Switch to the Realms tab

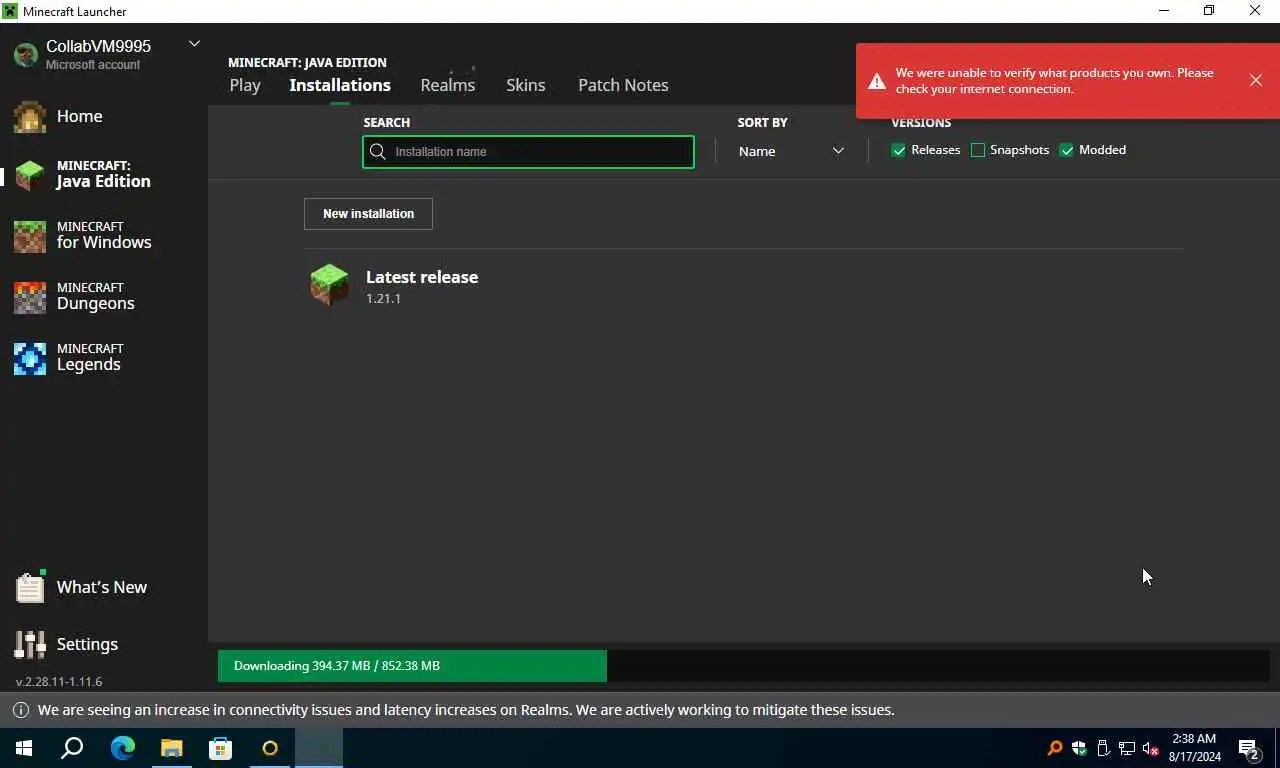(x=447, y=85)
